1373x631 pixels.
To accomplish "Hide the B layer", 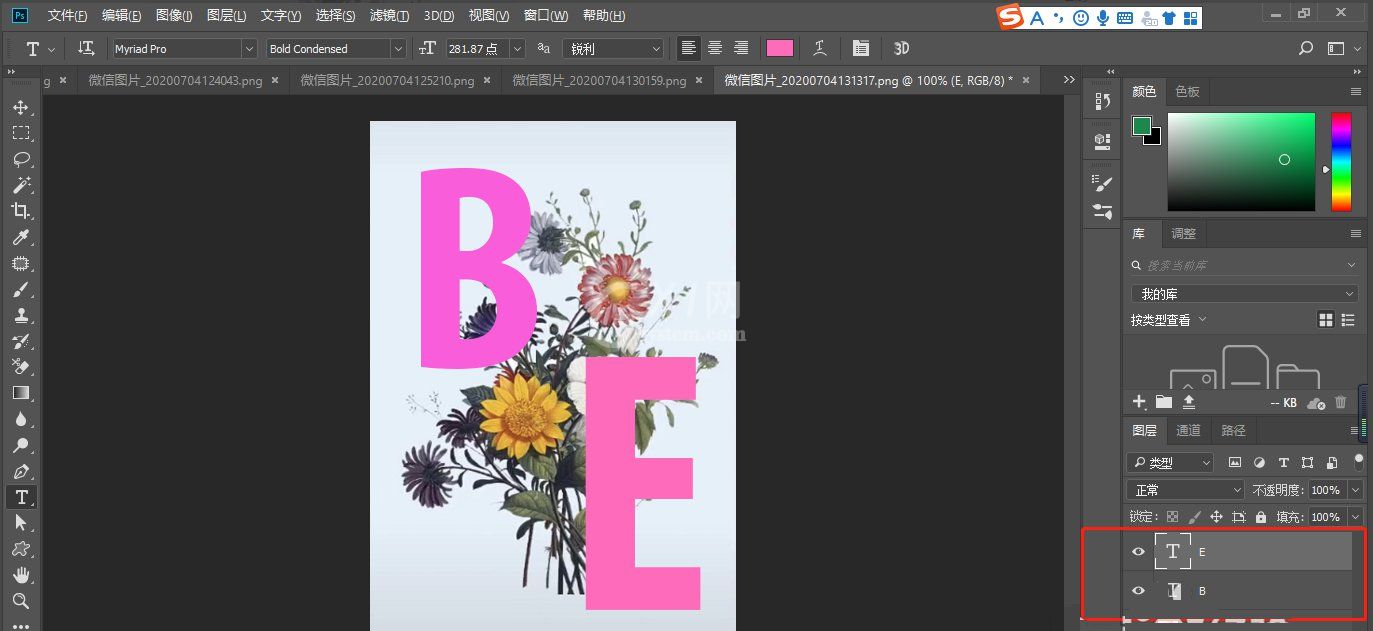I will [1138, 591].
